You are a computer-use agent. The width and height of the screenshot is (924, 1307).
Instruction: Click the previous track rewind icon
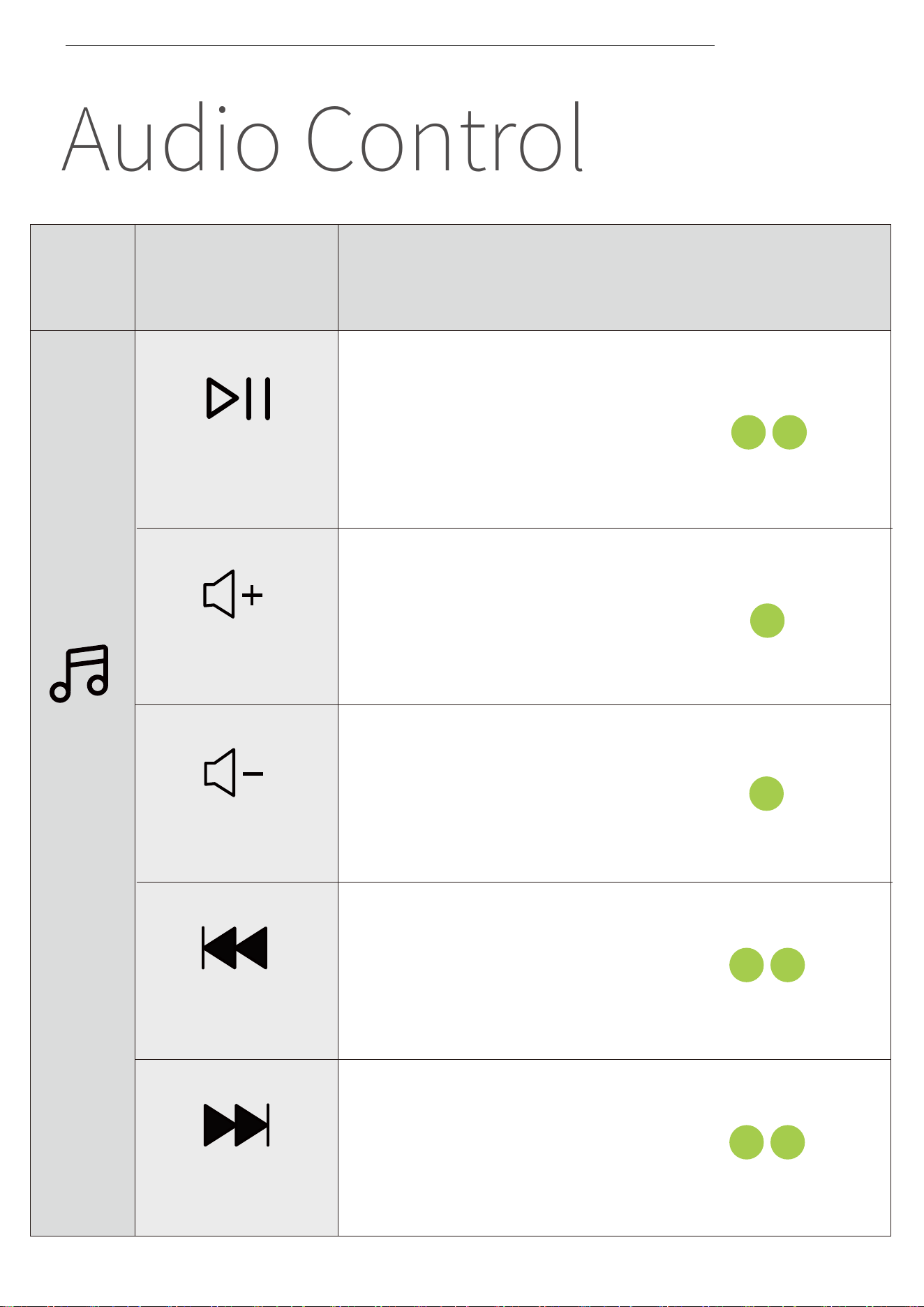(x=234, y=948)
